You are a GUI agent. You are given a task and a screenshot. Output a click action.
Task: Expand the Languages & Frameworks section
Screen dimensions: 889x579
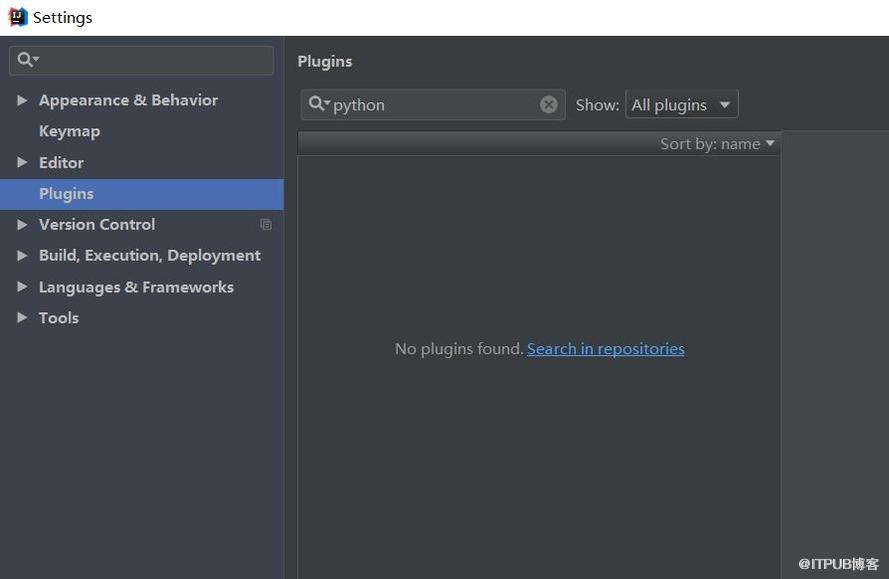pyautogui.click(x=22, y=287)
